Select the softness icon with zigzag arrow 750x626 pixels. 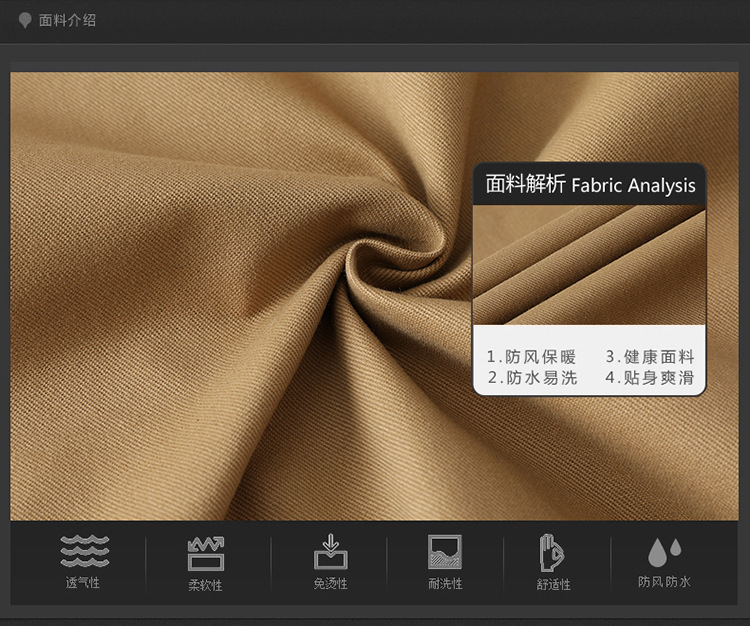pos(206,553)
